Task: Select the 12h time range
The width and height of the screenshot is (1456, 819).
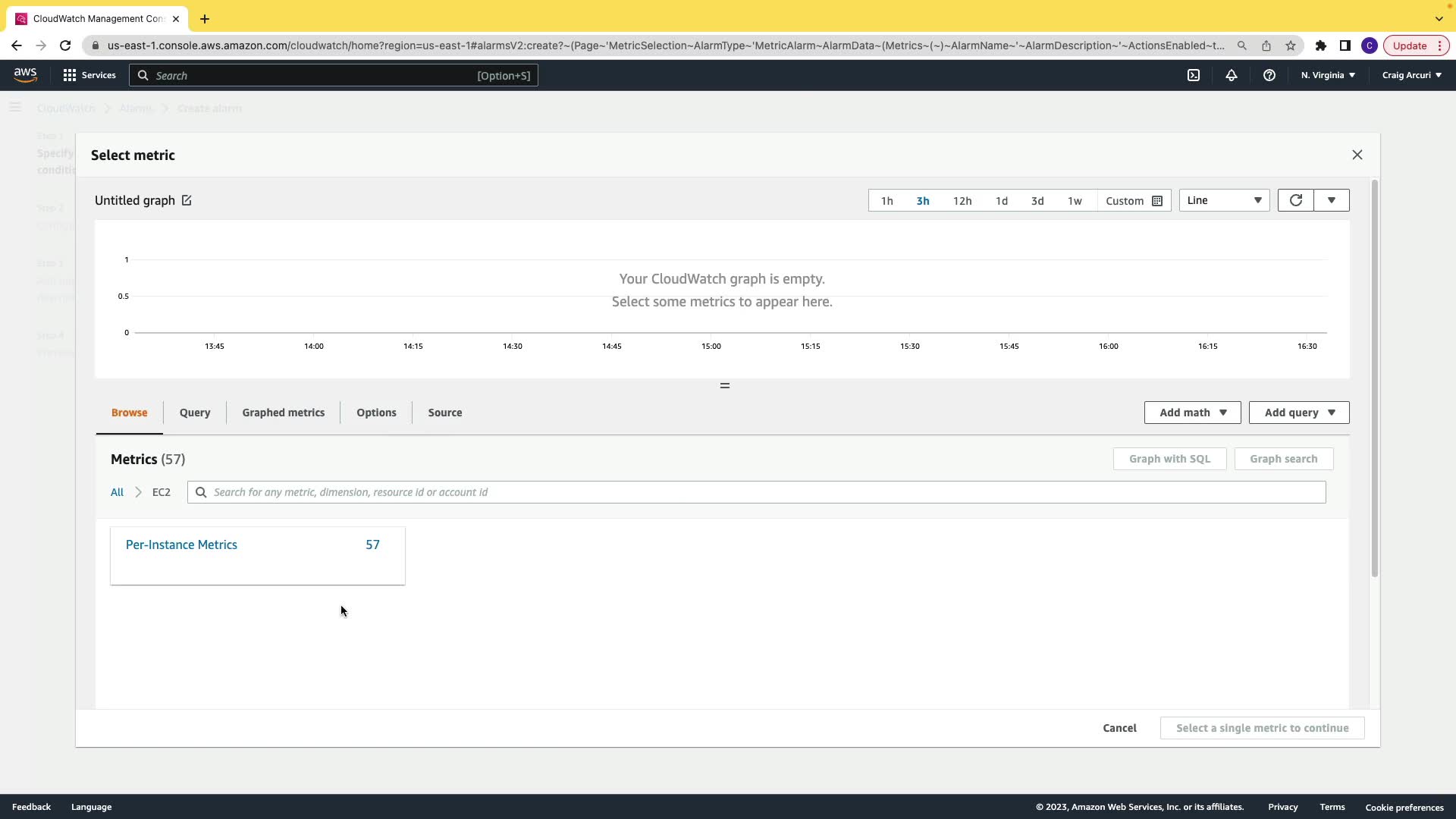Action: coord(962,201)
